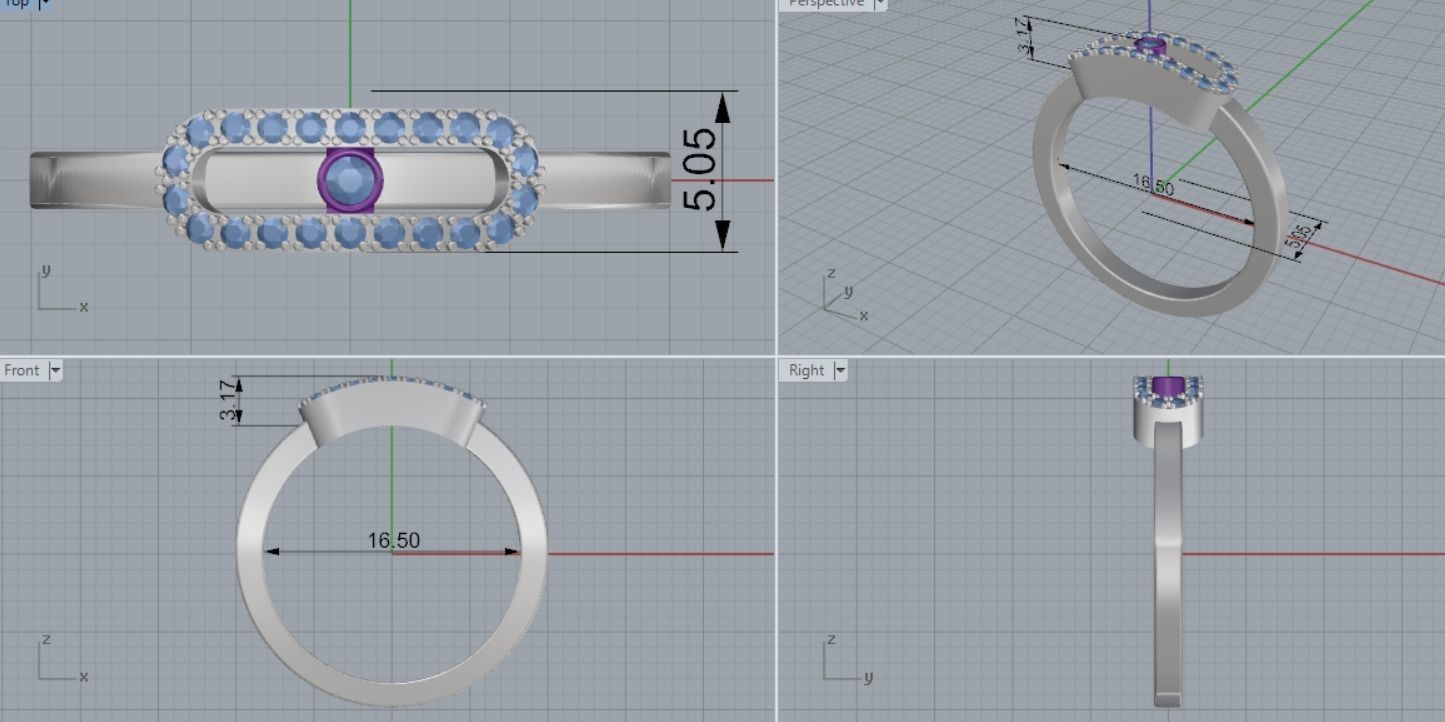Select the 5.05 dimension text in Top view
The image size is (1445, 722).
[x=701, y=170]
